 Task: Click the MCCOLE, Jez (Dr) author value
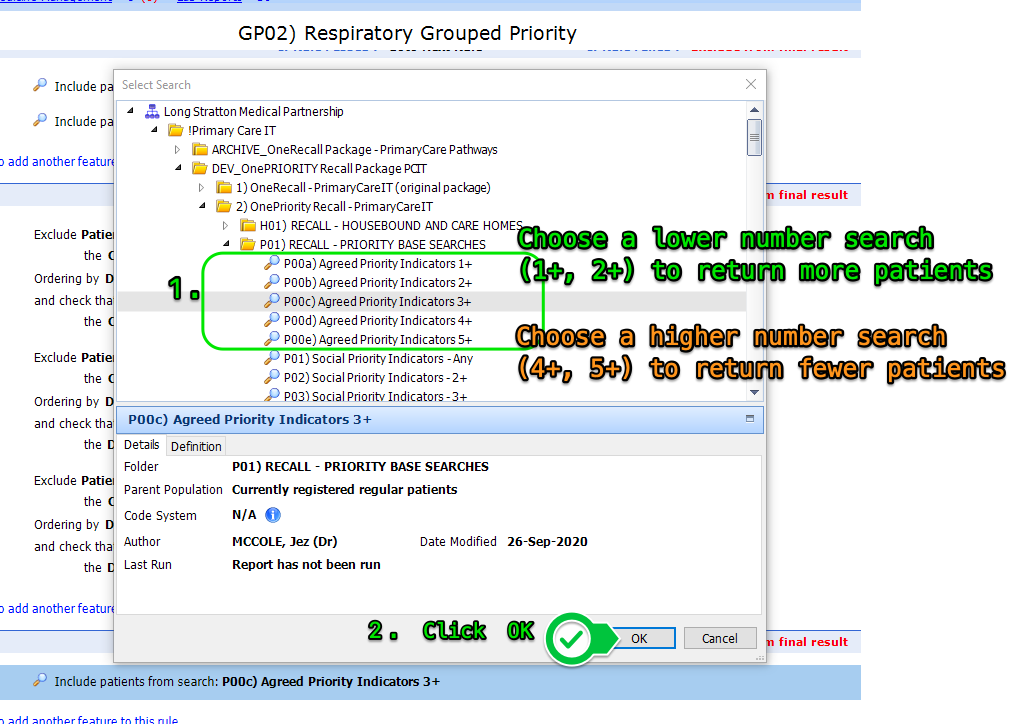284,542
